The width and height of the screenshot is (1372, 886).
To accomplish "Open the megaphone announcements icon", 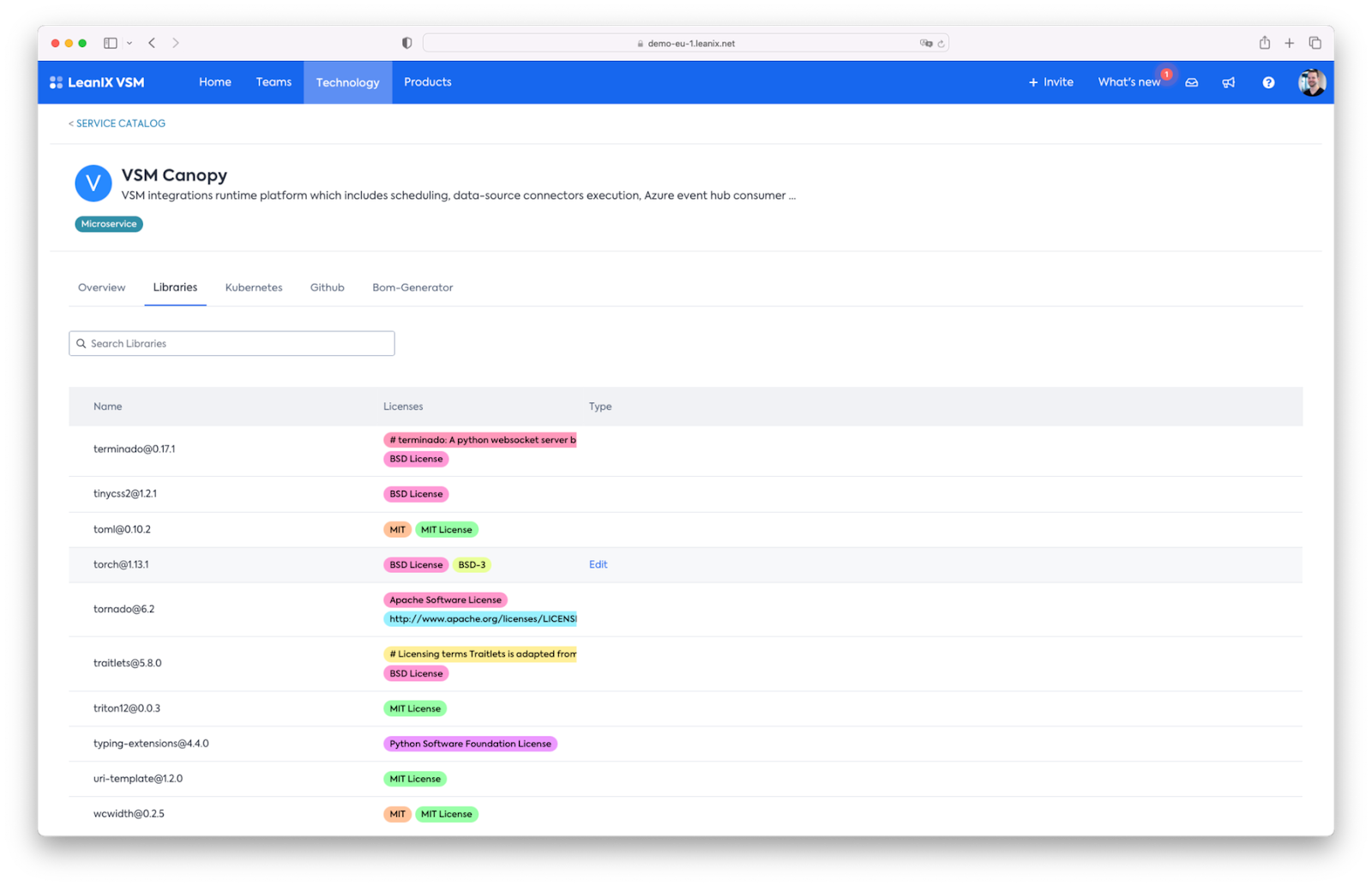I will coord(1229,82).
